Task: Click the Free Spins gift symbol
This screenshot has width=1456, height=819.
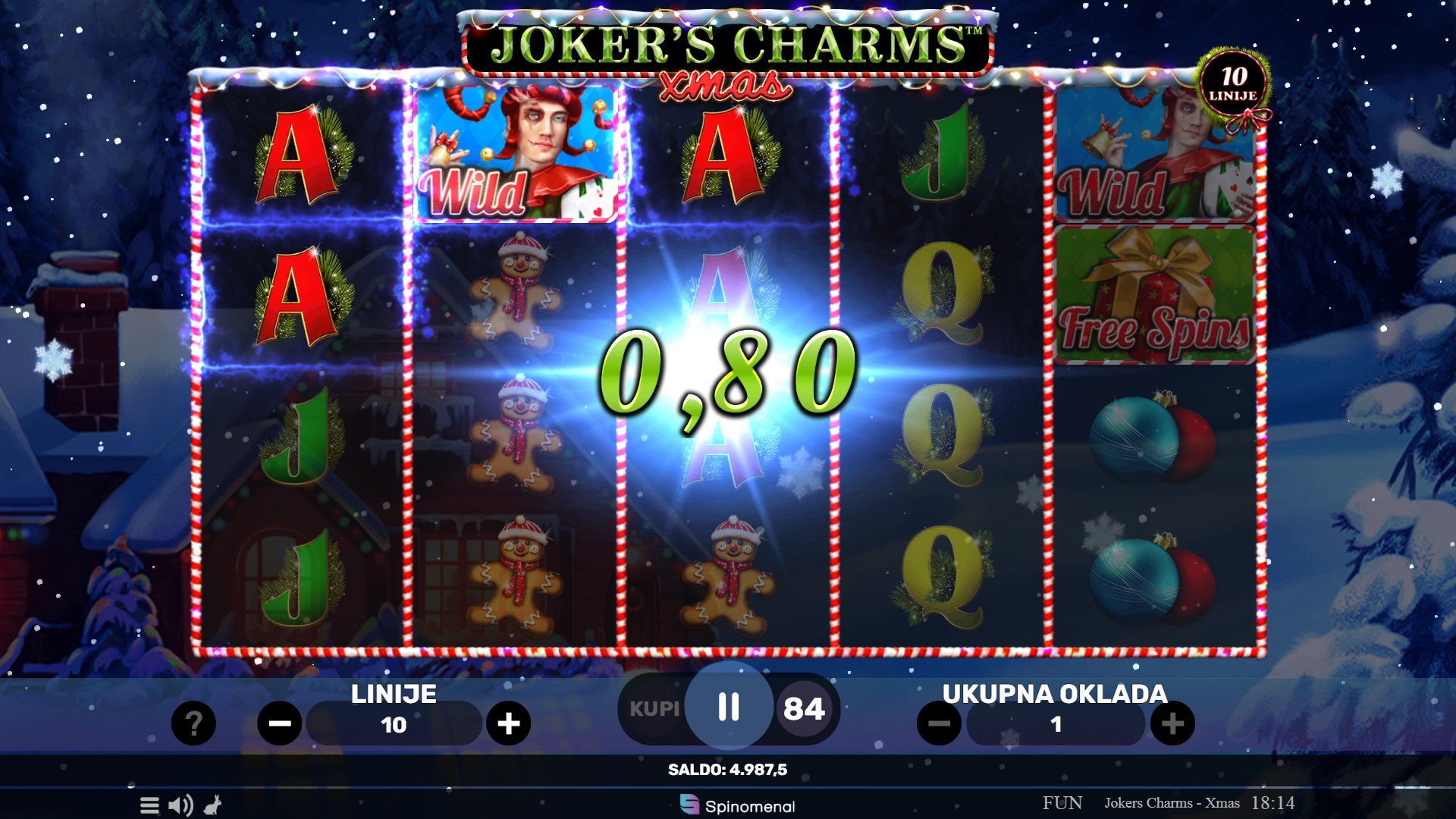Action: [1154, 296]
